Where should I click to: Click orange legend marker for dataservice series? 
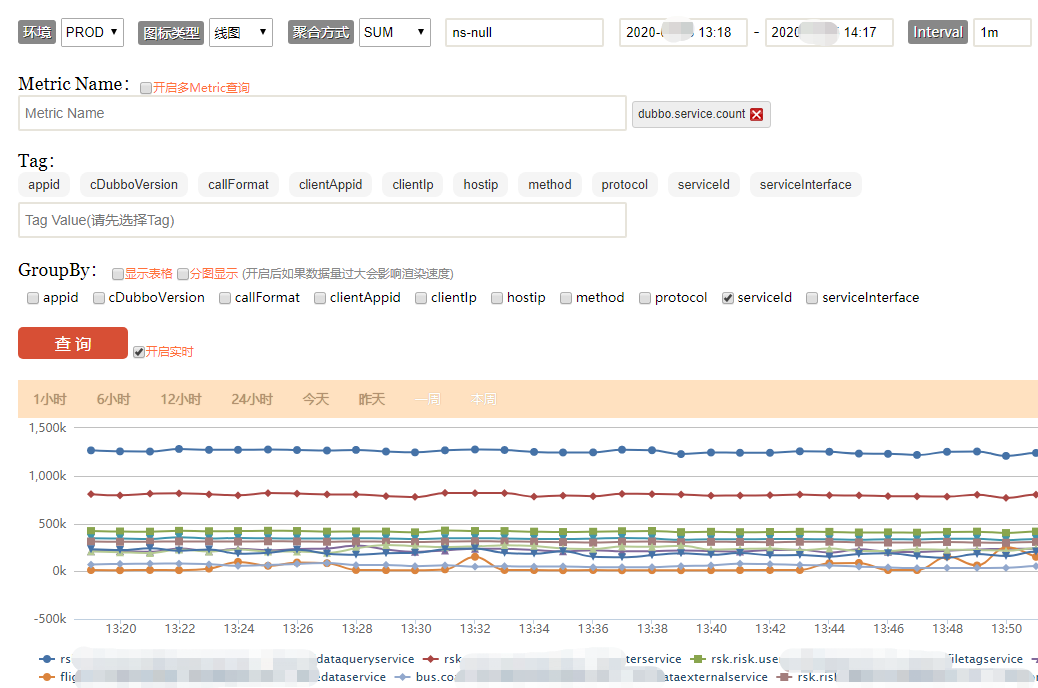(46, 677)
